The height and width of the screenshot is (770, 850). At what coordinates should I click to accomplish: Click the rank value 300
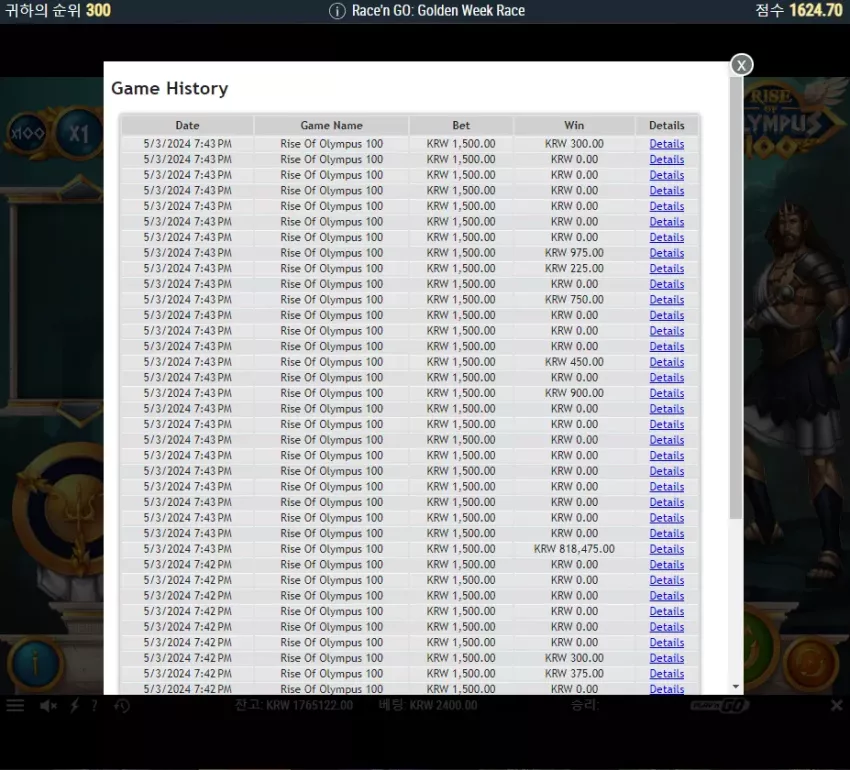tap(98, 10)
